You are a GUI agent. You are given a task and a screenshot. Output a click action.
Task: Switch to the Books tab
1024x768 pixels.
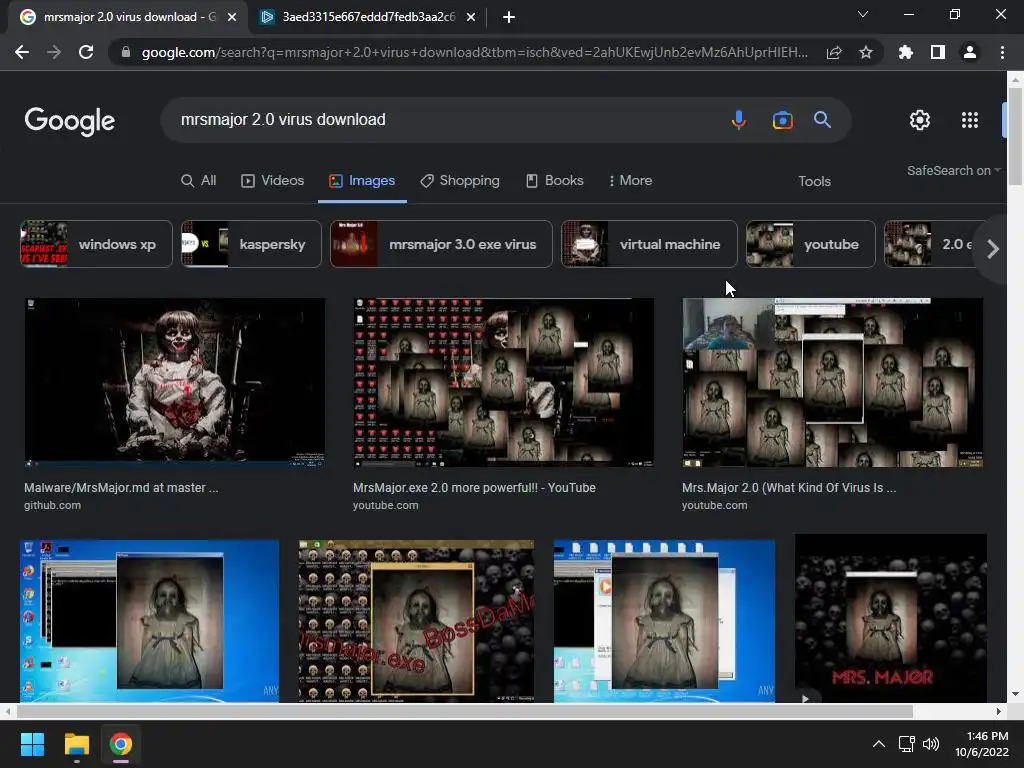(555, 181)
